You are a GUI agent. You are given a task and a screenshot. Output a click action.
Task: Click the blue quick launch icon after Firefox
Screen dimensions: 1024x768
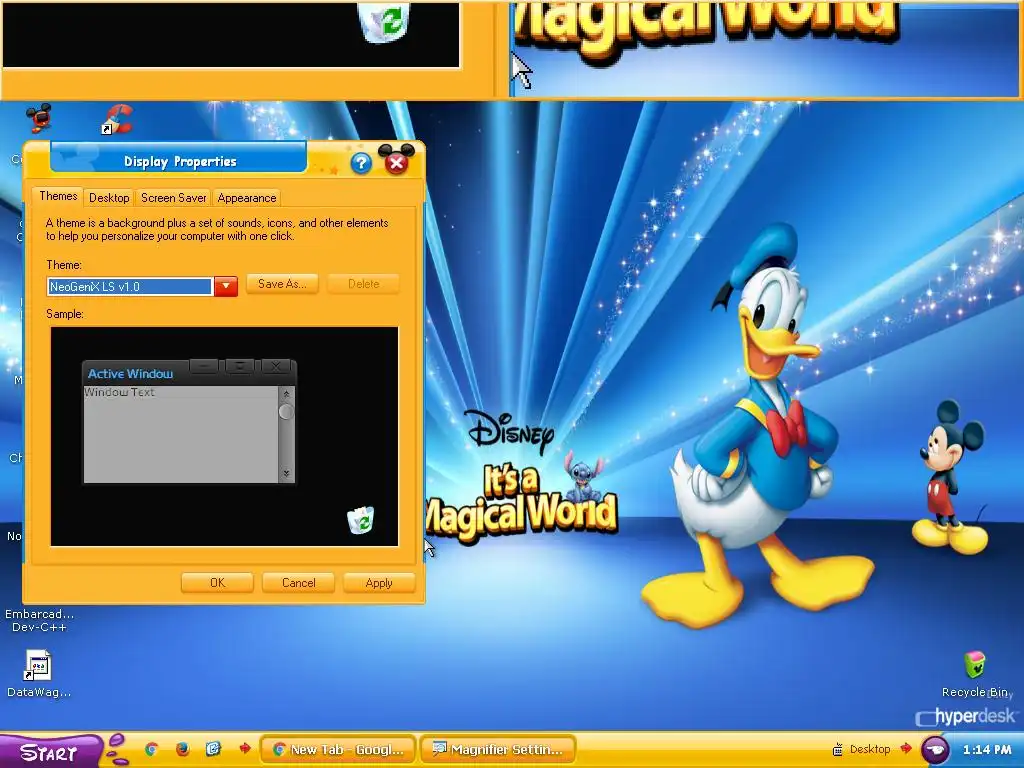pos(214,749)
